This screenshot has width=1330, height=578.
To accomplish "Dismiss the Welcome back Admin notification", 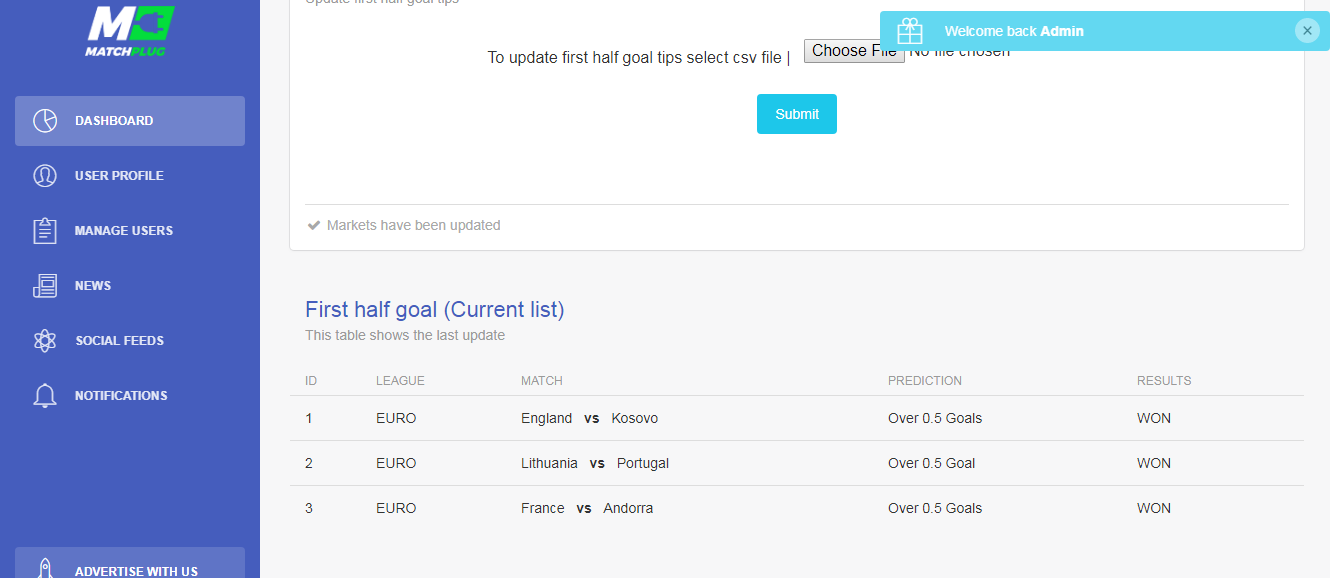I will pyautogui.click(x=1307, y=31).
